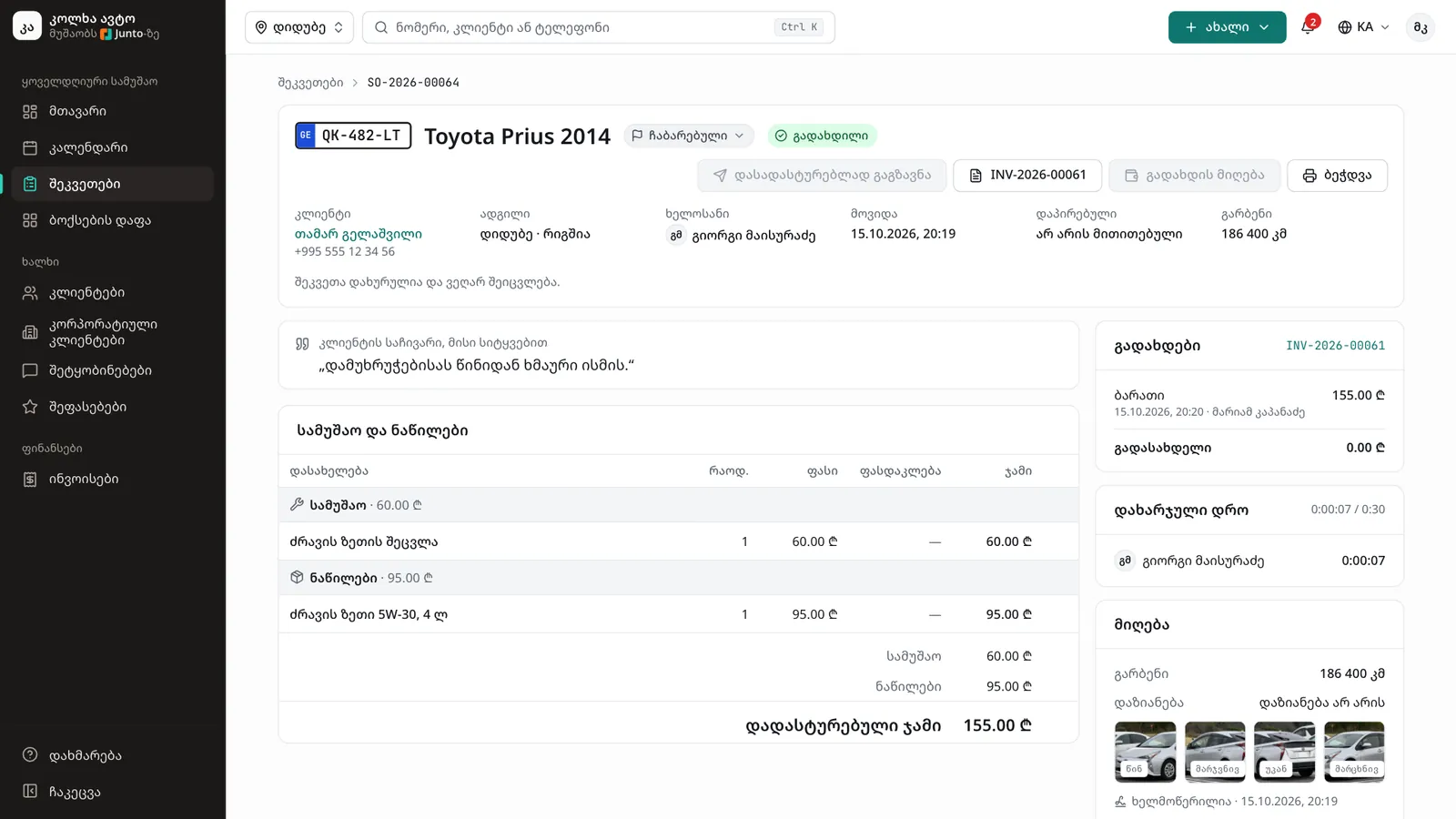Image resolution: width=1456 pixels, height=819 pixels.
Task: Click the license plate QK-482-LT
Action: [x=353, y=136]
